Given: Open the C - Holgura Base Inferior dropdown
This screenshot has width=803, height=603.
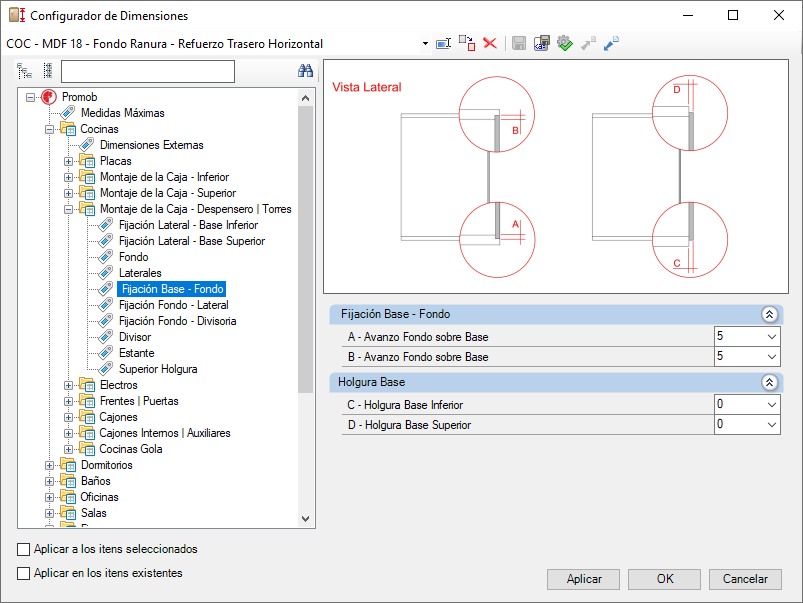Looking at the screenshot, I should pyautogui.click(x=772, y=405).
